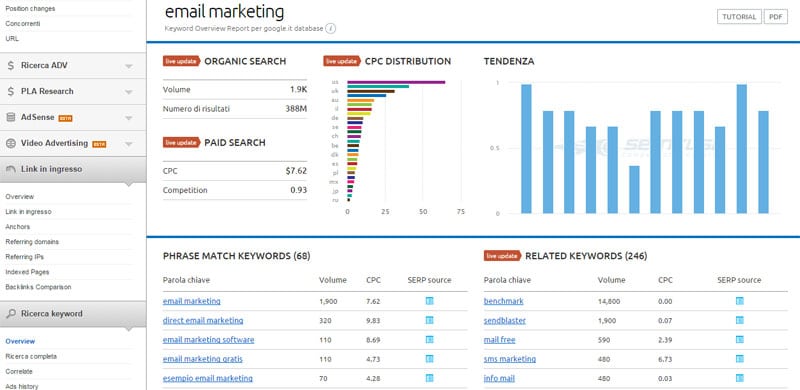800x390 pixels.
Task: Click the info icon beside google.it database
Action: 331,29
